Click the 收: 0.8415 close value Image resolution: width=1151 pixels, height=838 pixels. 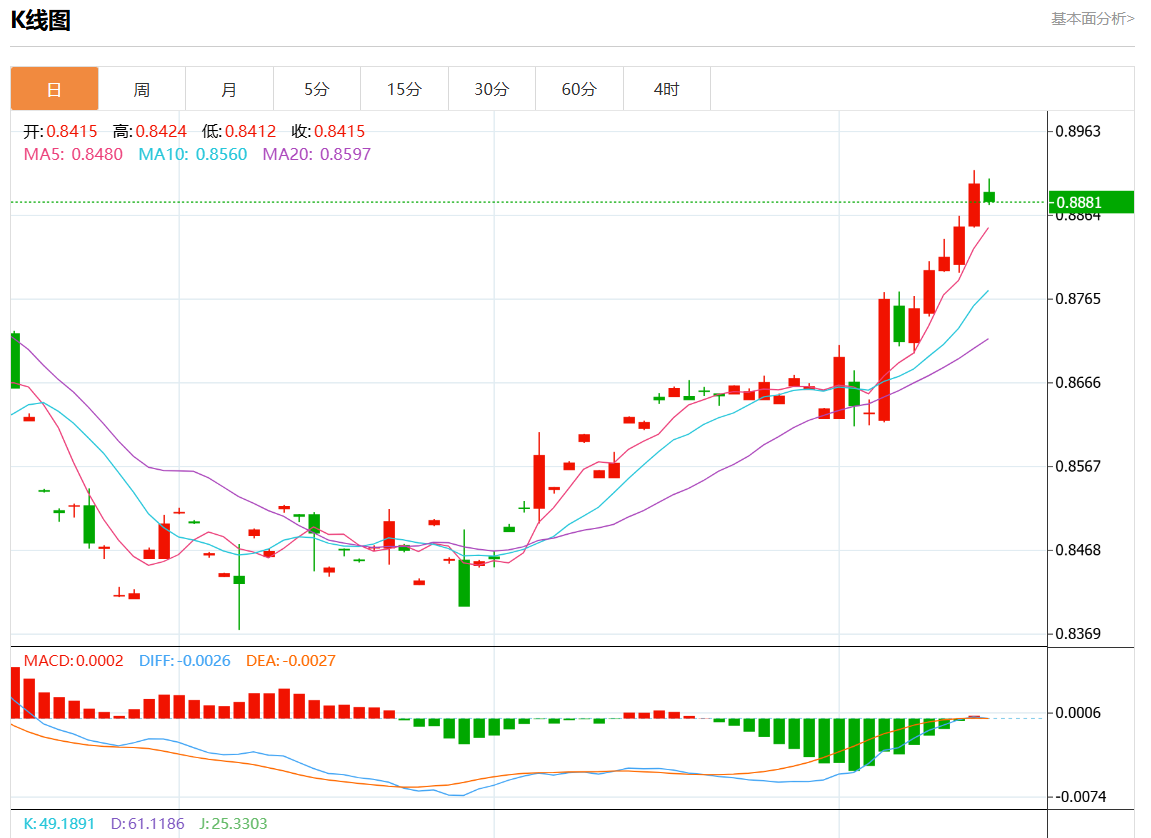tap(328, 131)
